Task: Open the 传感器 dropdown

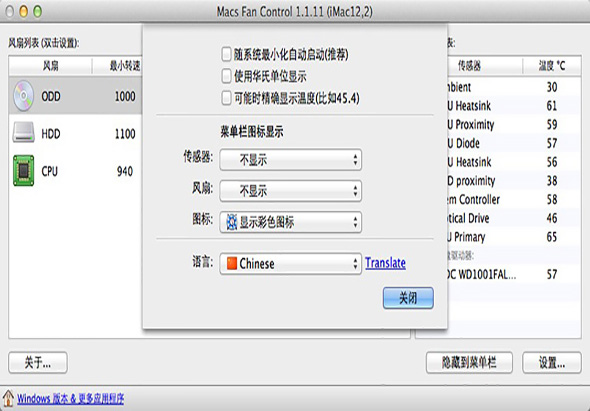Action: 290,160
